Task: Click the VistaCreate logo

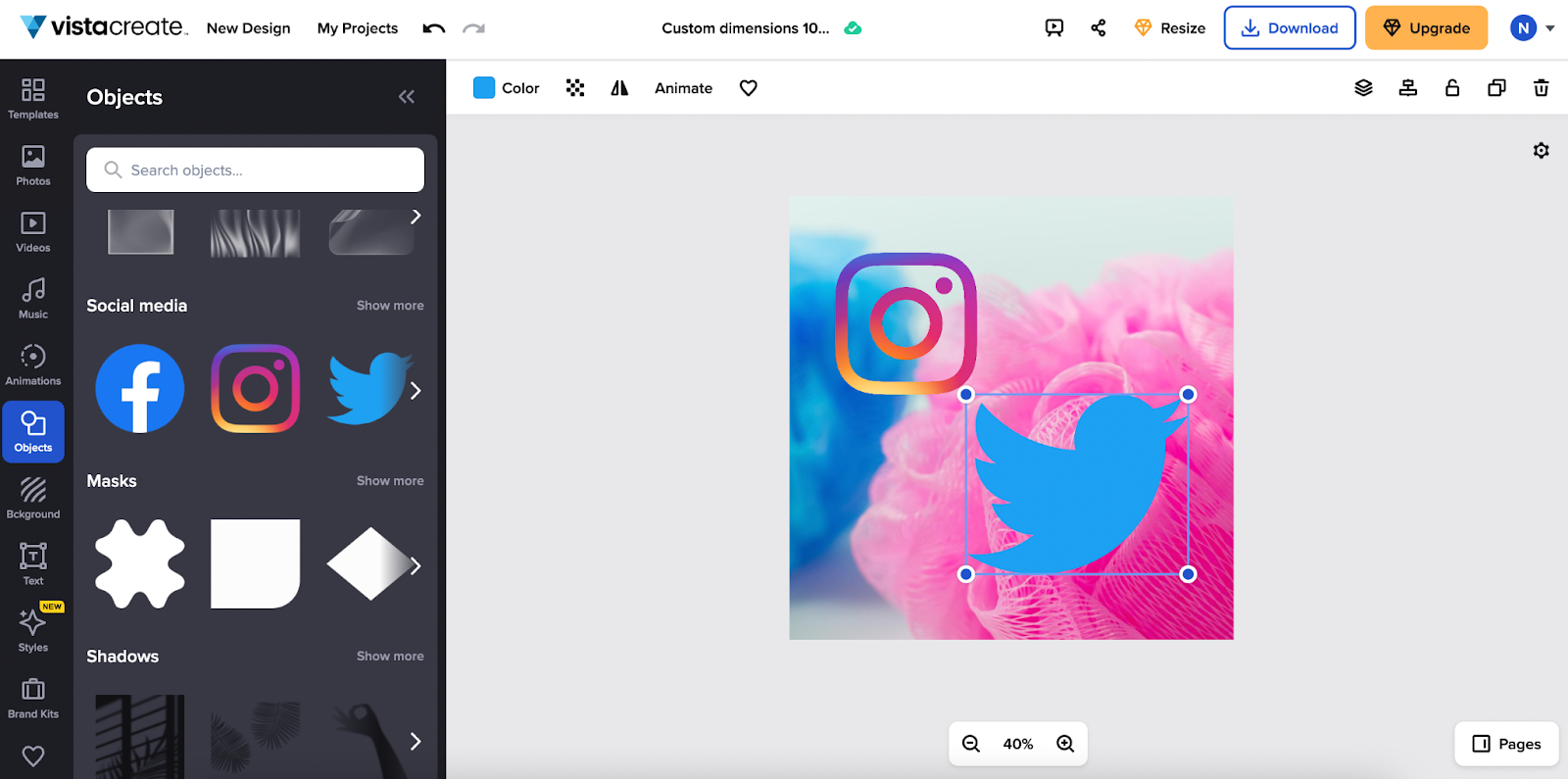Action: [103, 27]
